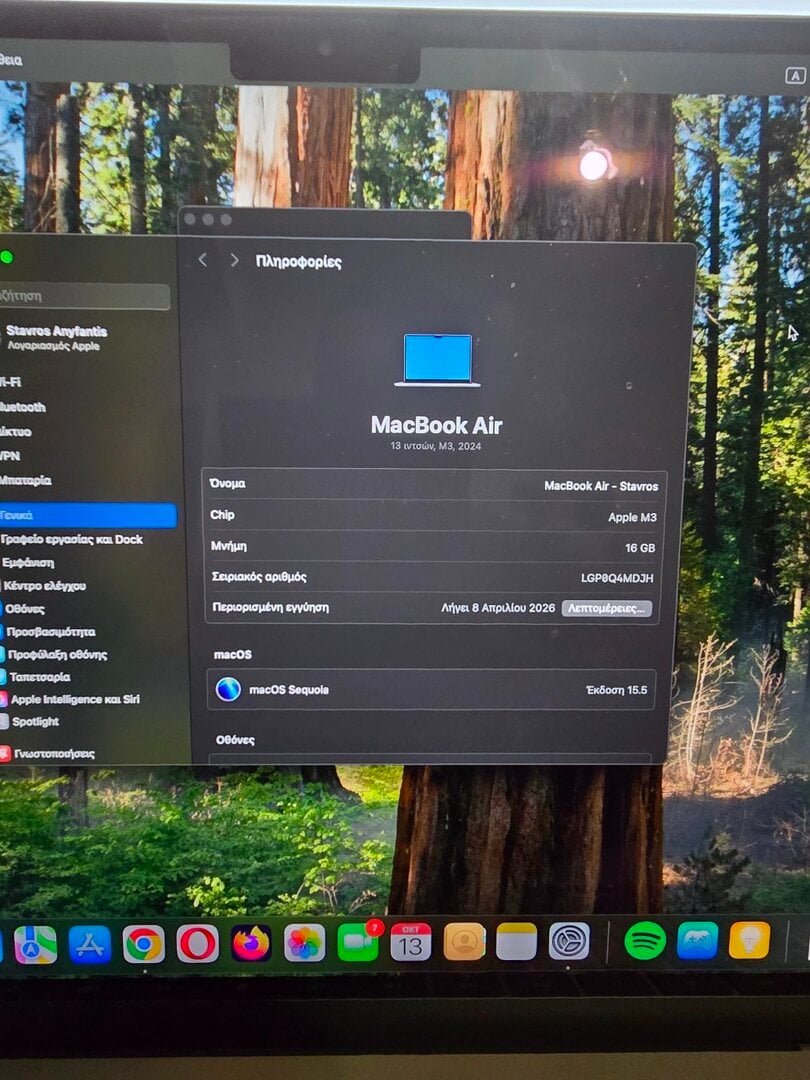Click the serial number LGP6Q4MDJH
This screenshot has height=1080, width=810.
[617, 578]
